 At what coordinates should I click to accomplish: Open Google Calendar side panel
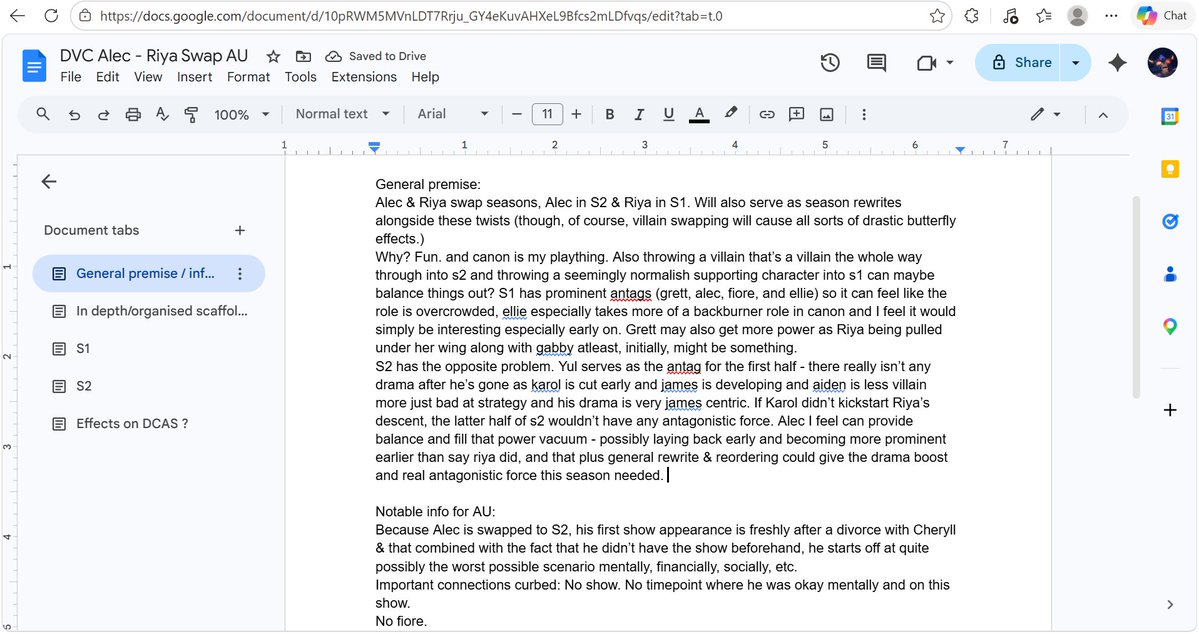[x=1170, y=116]
